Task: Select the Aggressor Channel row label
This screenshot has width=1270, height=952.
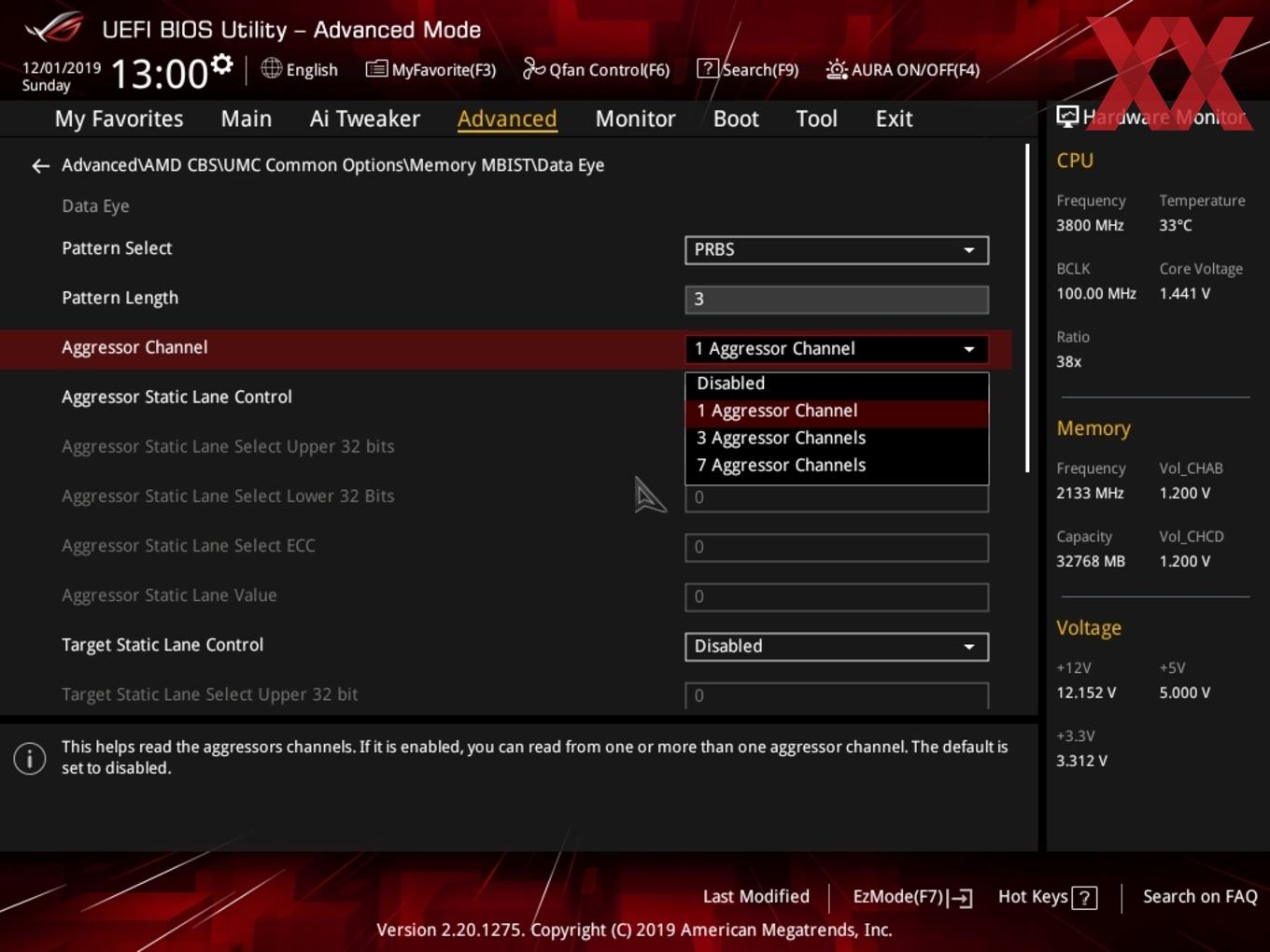Action: [134, 347]
